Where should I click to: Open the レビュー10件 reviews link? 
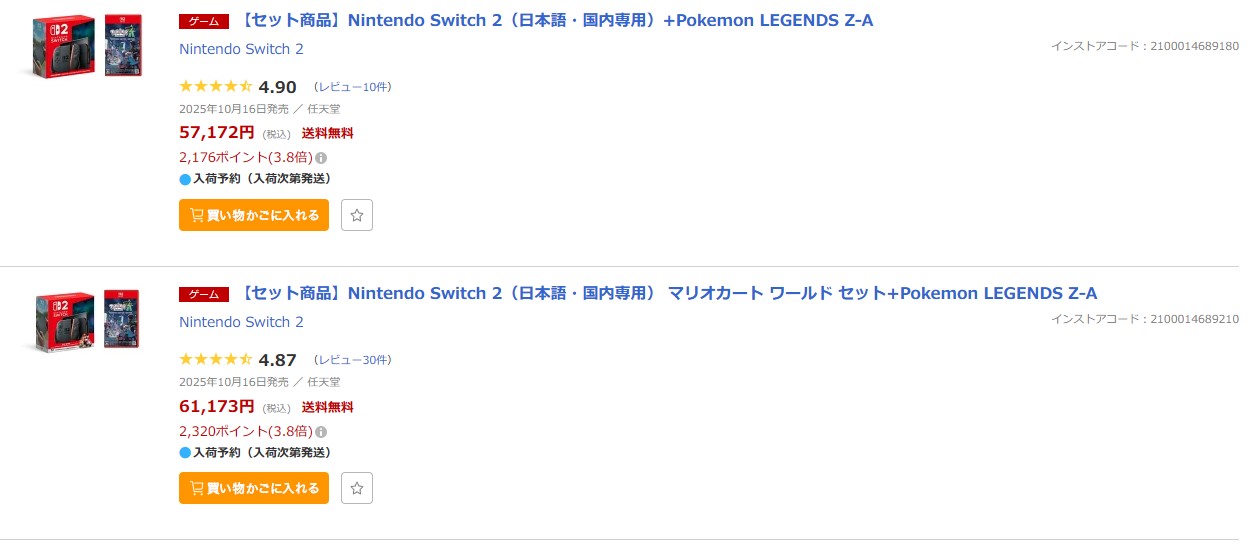pos(353,87)
